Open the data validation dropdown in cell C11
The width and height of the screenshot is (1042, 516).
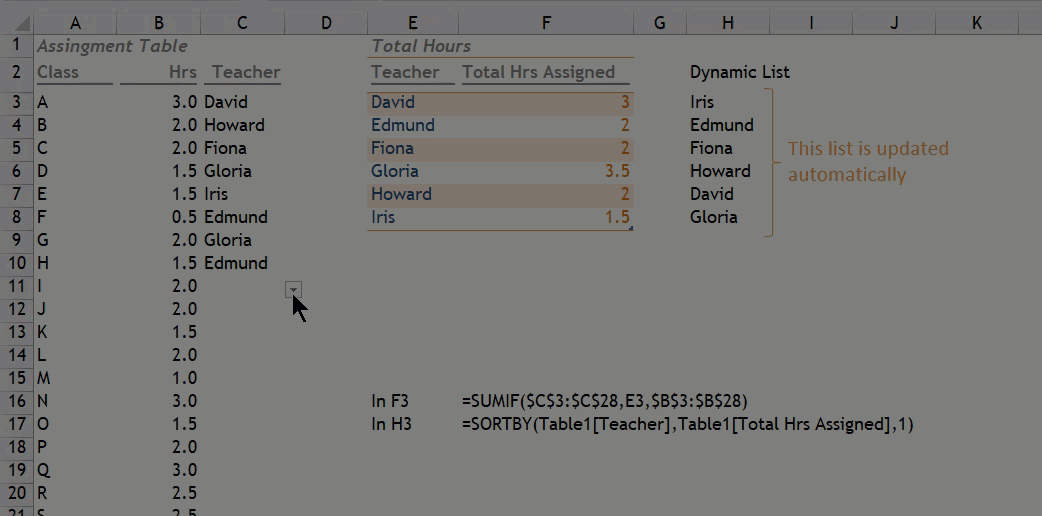click(293, 289)
